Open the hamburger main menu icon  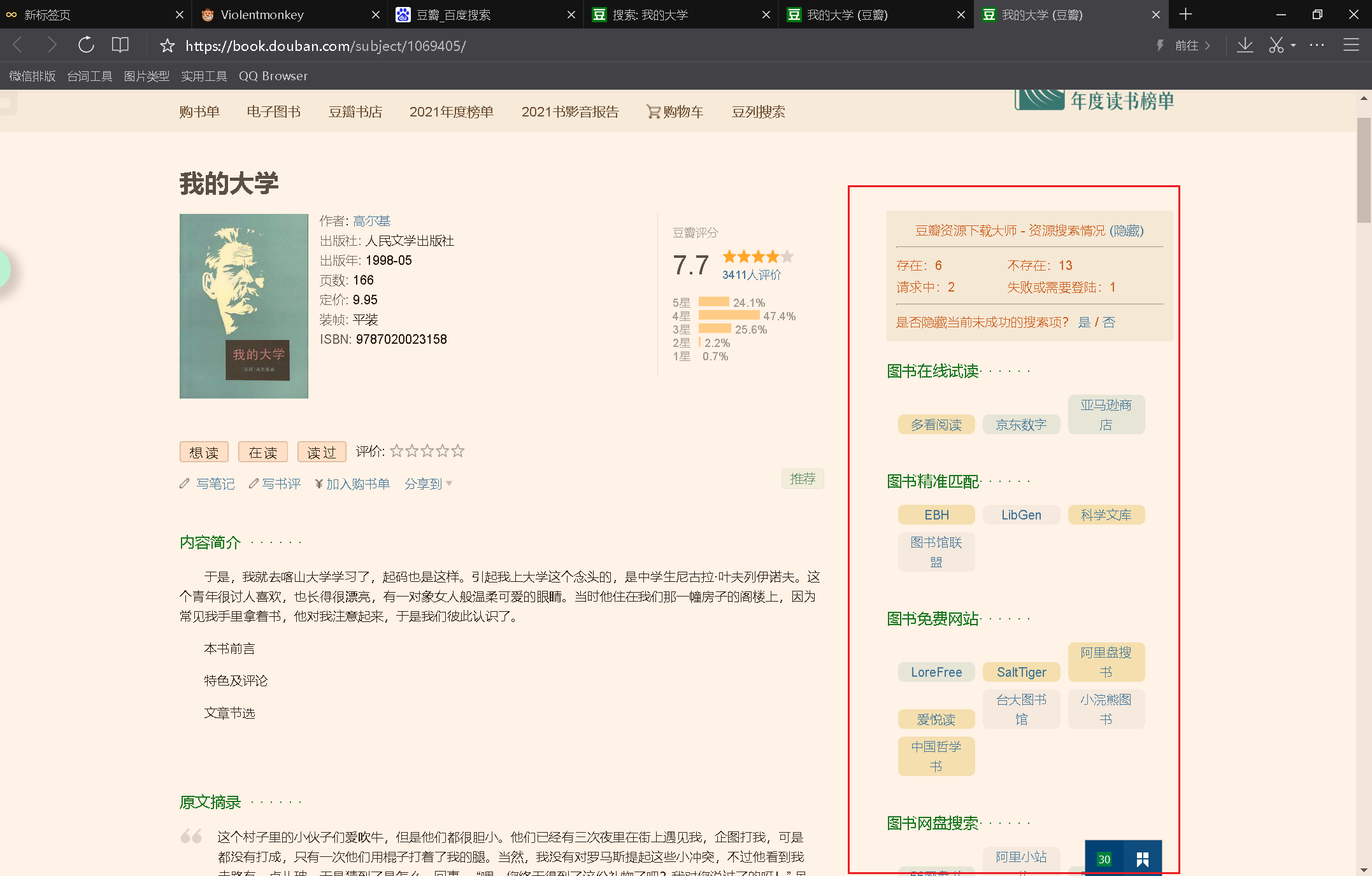1351,45
